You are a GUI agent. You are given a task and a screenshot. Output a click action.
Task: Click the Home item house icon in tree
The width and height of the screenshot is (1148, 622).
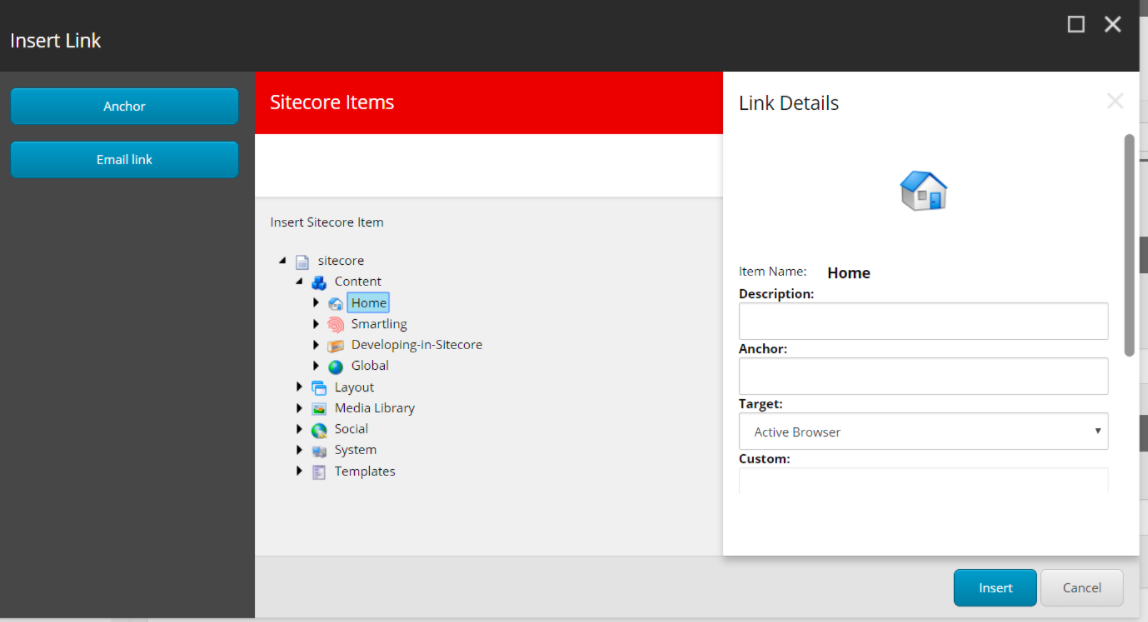click(335, 304)
